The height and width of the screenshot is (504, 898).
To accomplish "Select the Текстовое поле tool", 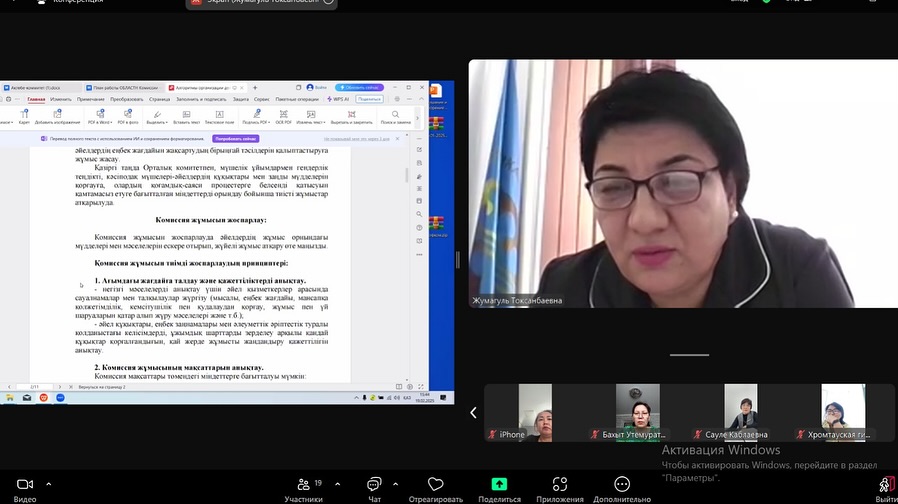I will click(219, 117).
